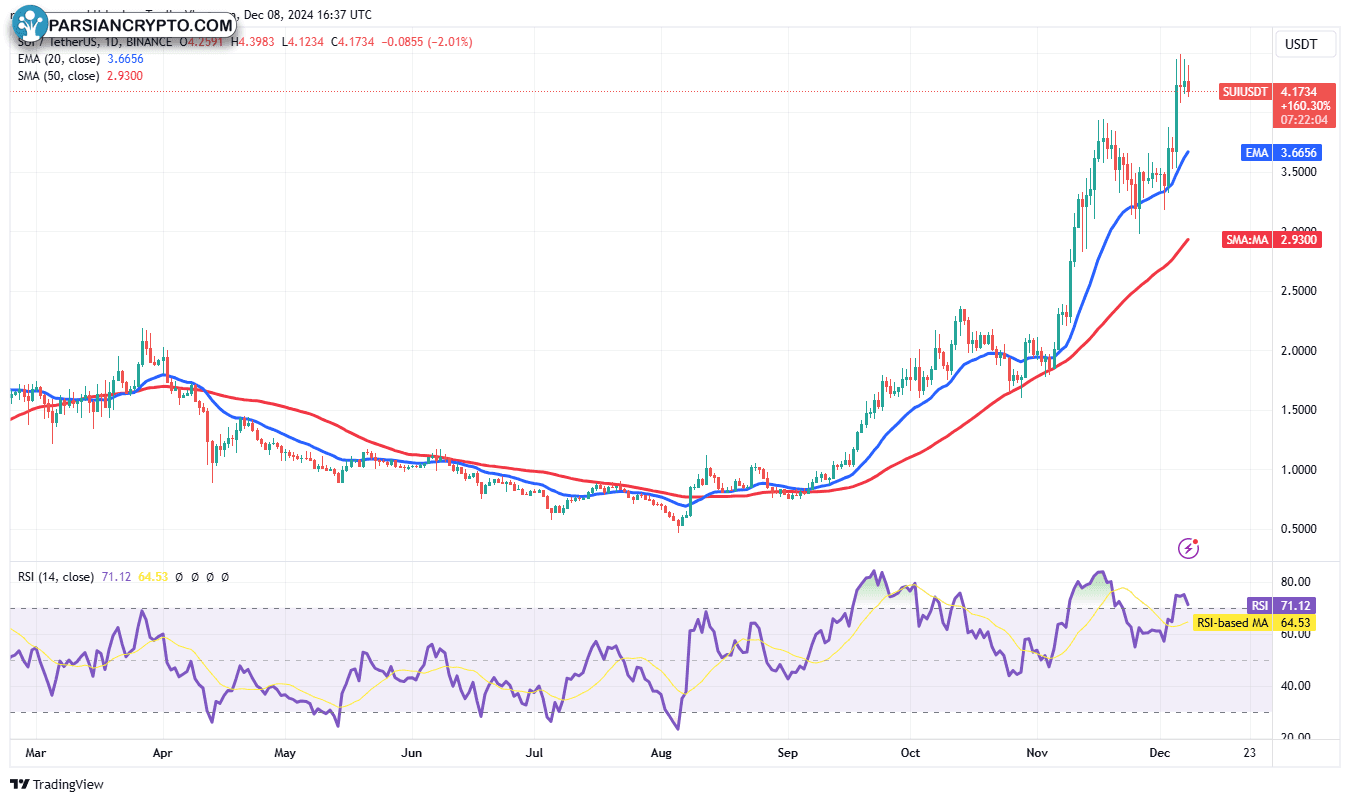1350x802 pixels.
Task: Click the 80.00 RSI axis label
Action: (1296, 582)
